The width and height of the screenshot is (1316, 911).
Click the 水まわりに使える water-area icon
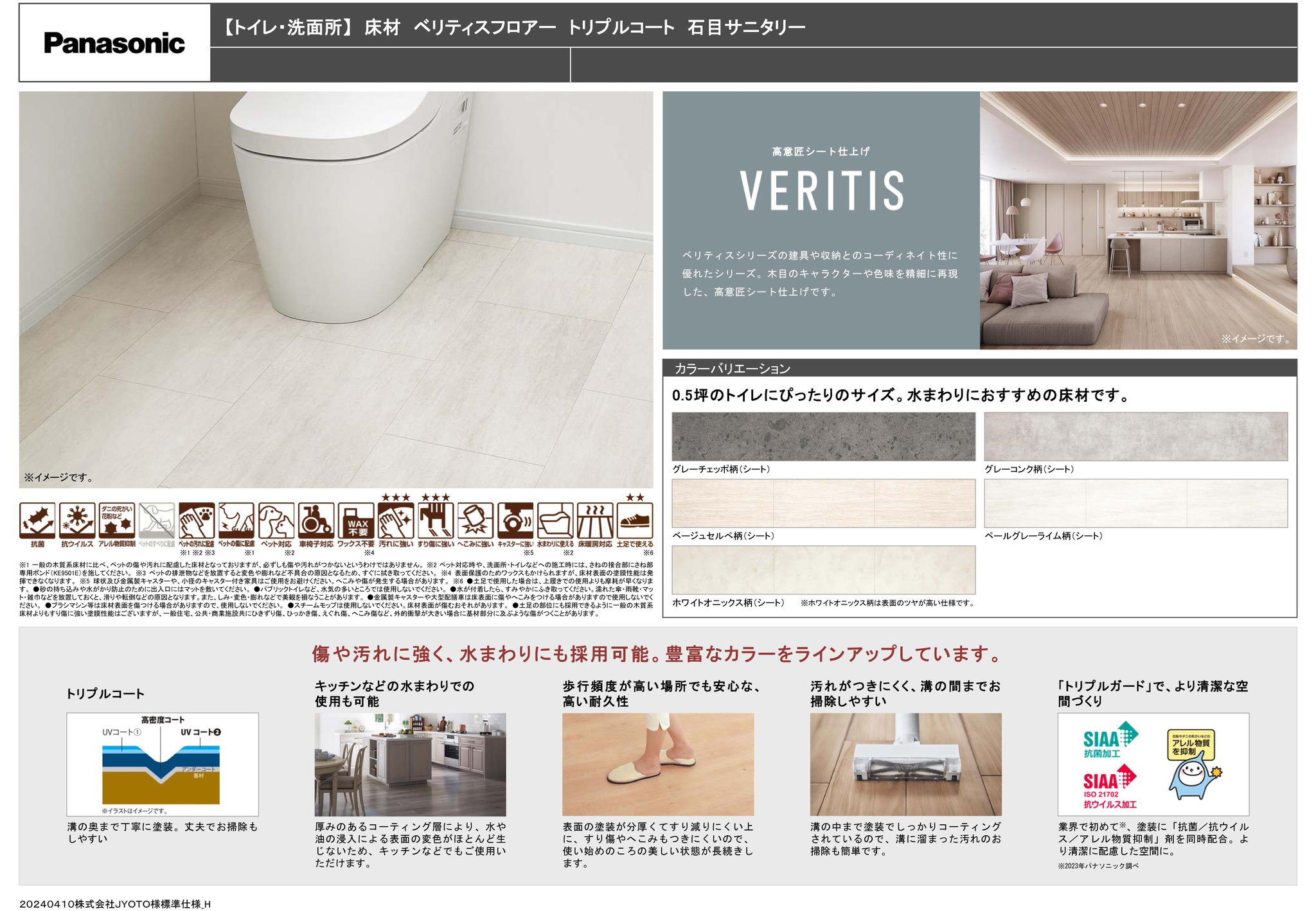(555, 520)
